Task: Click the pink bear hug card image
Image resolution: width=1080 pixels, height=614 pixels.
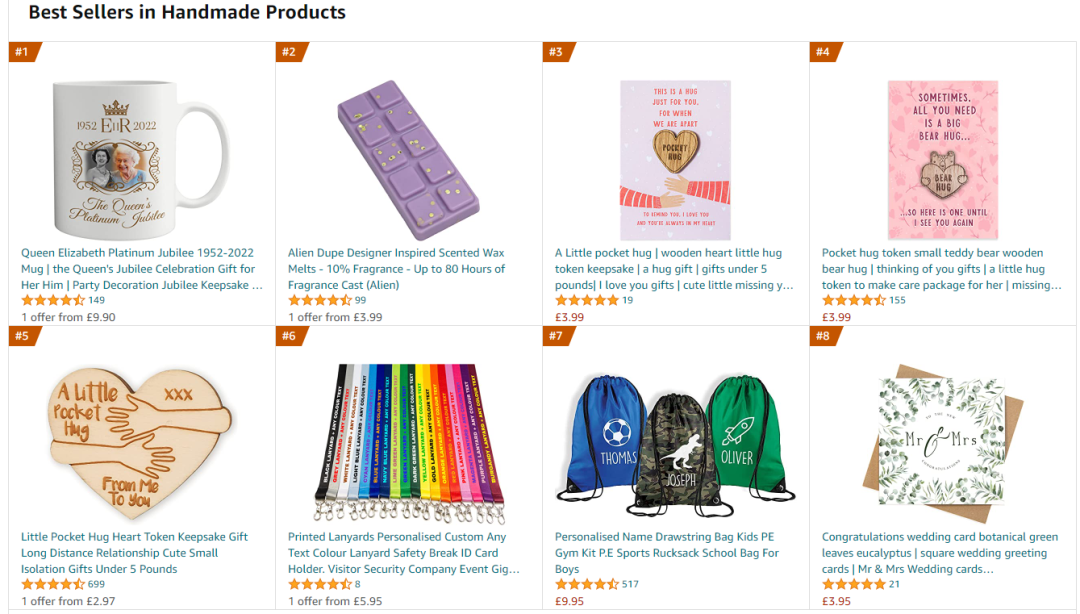Action: (x=942, y=160)
